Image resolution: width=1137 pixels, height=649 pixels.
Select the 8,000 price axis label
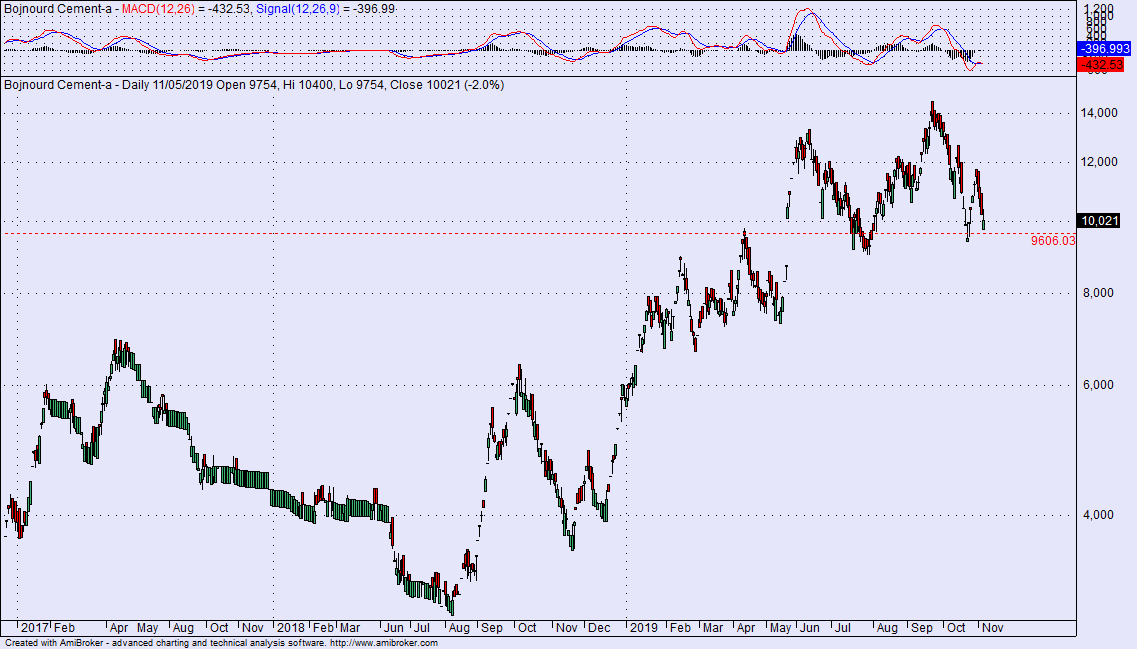pyautogui.click(x=1100, y=293)
